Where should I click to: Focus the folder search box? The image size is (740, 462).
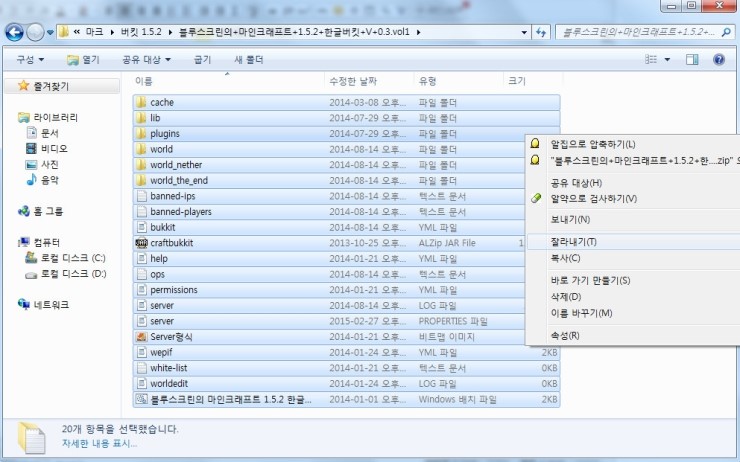(645, 32)
